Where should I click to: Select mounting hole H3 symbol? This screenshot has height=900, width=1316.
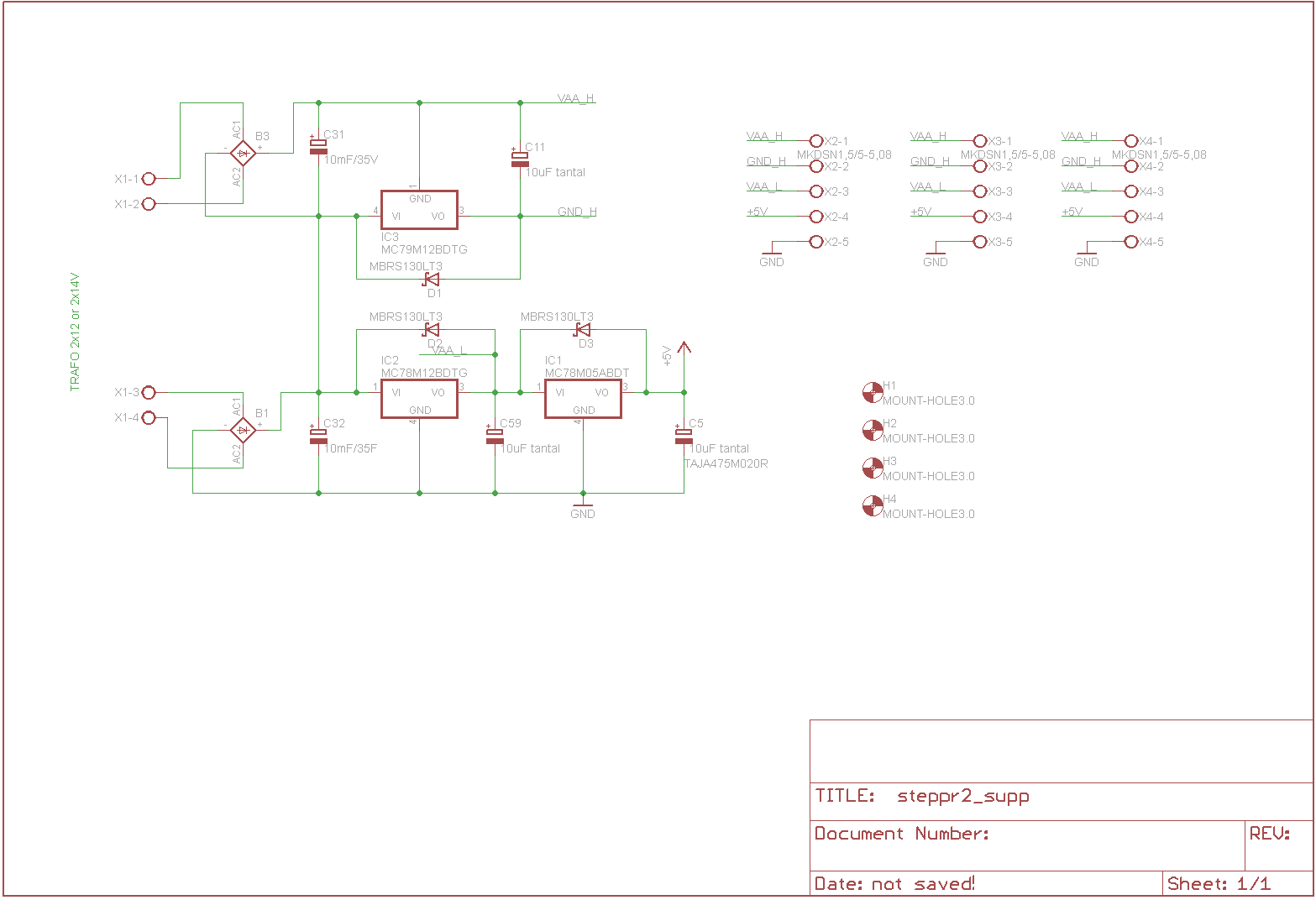tap(873, 468)
